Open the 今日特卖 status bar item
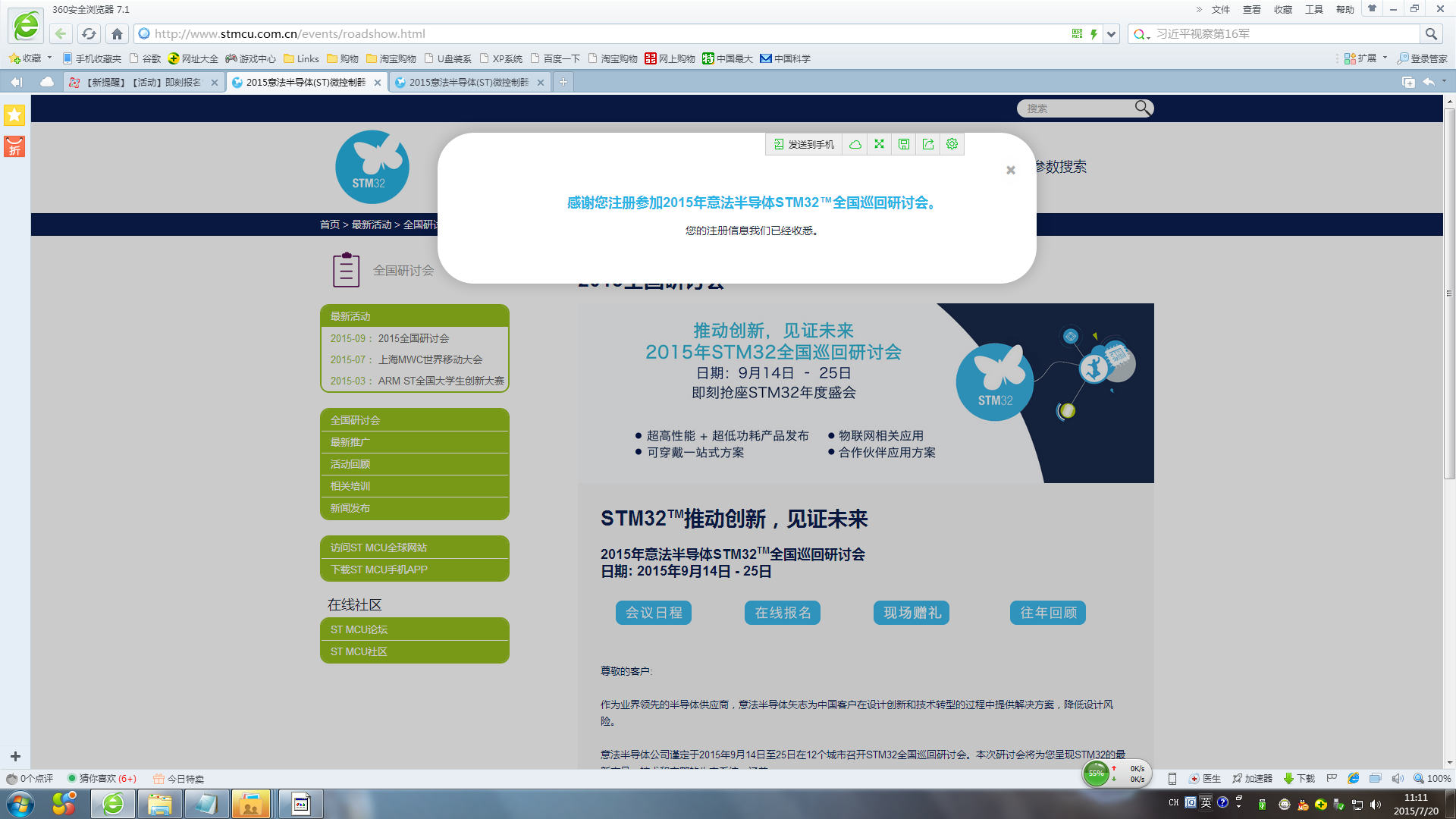The image size is (1456, 819). [179, 778]
